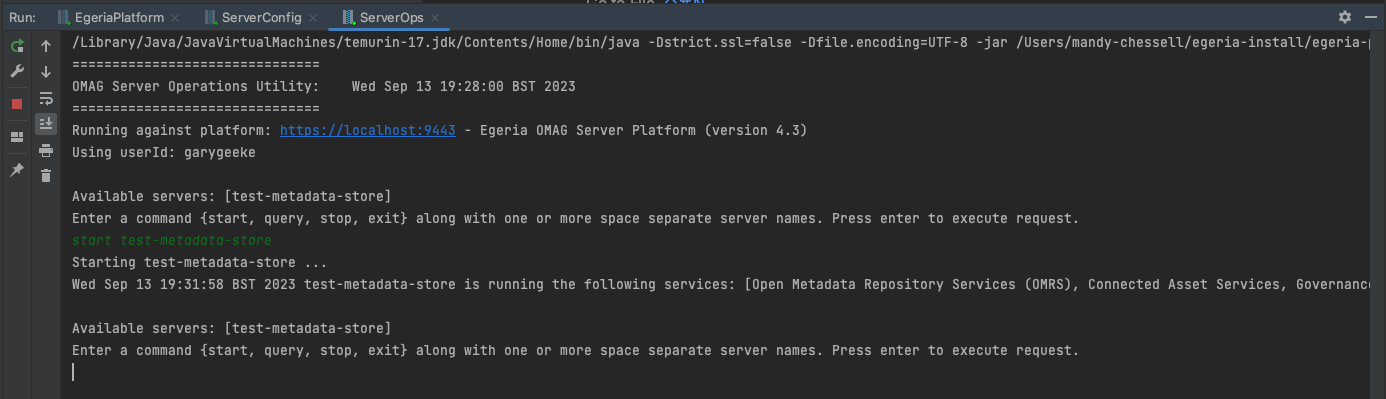Jump up the stack trace arrow
Viewport: 1386px width, 399px height.
tap(46, 46)
